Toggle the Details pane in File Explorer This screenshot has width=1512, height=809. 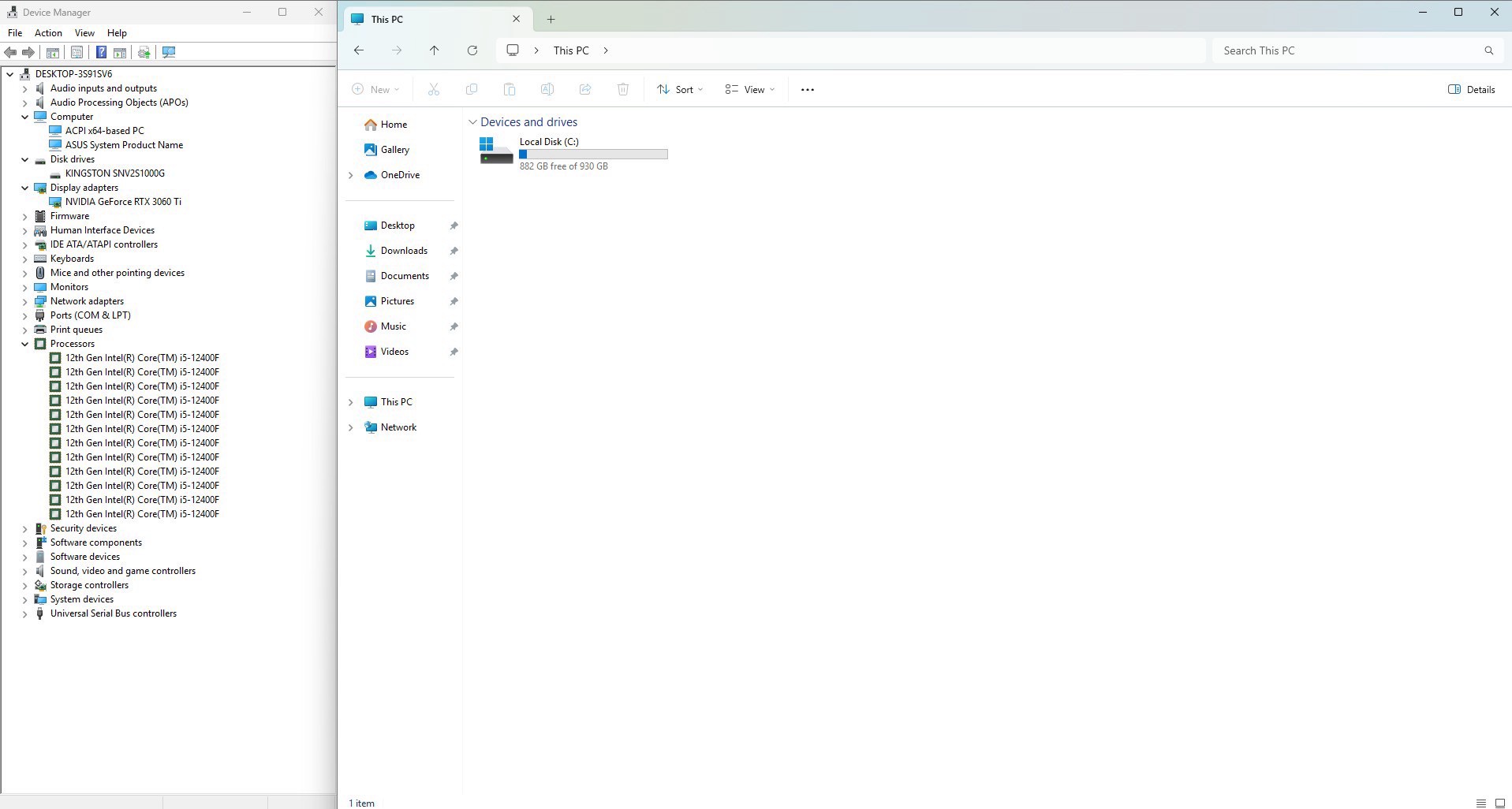pos(1471,90)
